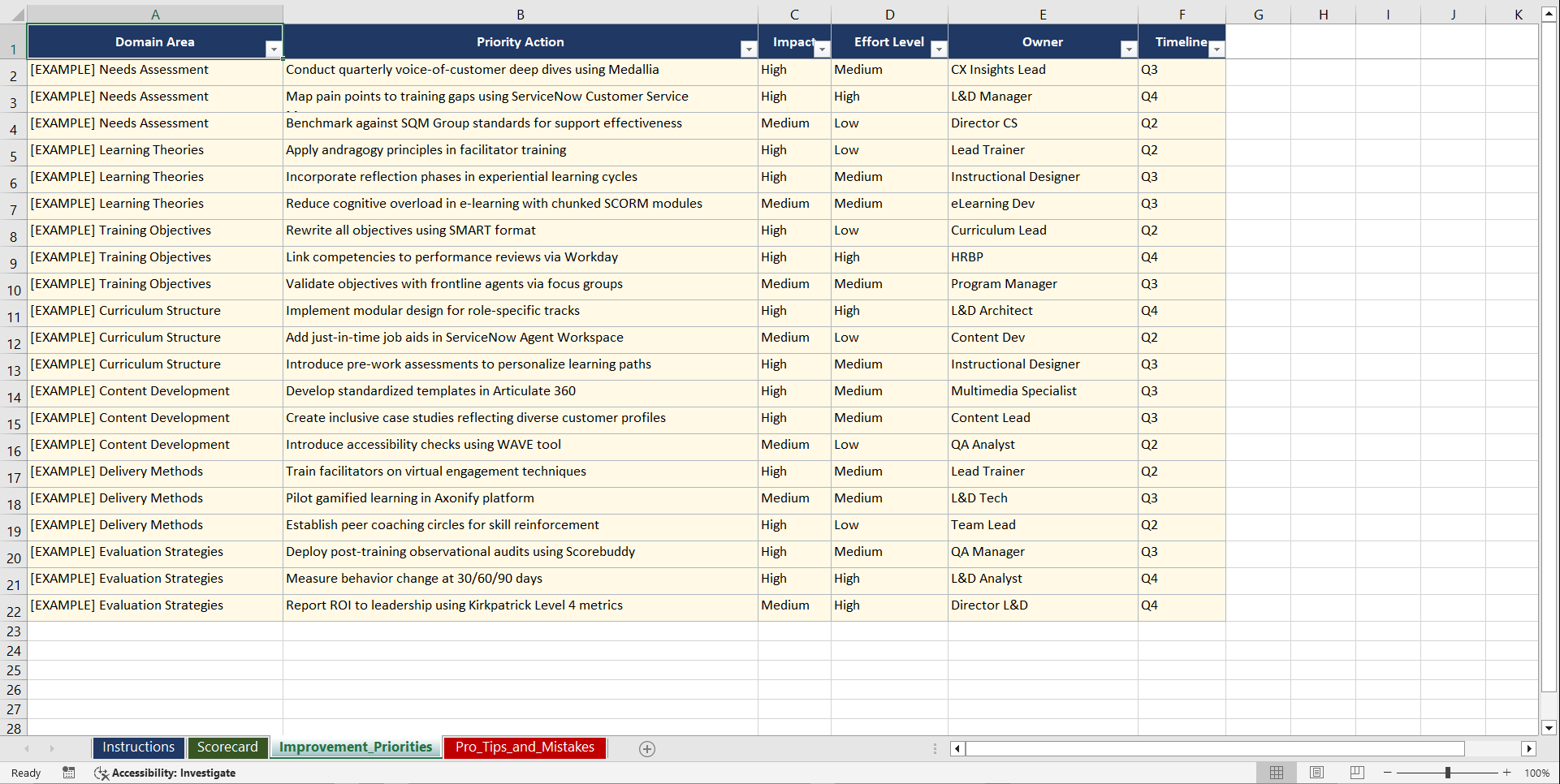Select the cell containing HRBP
The height and width of the screenshot is (784, 1560).
click(1042, 259)
